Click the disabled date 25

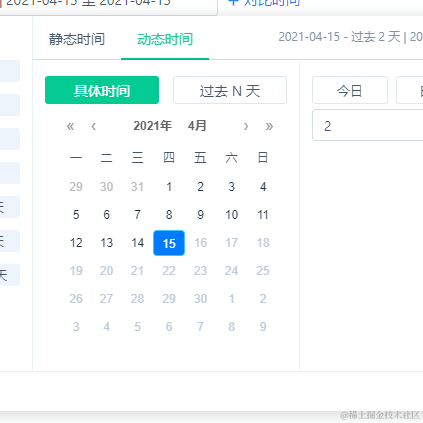tap(263, 271)
